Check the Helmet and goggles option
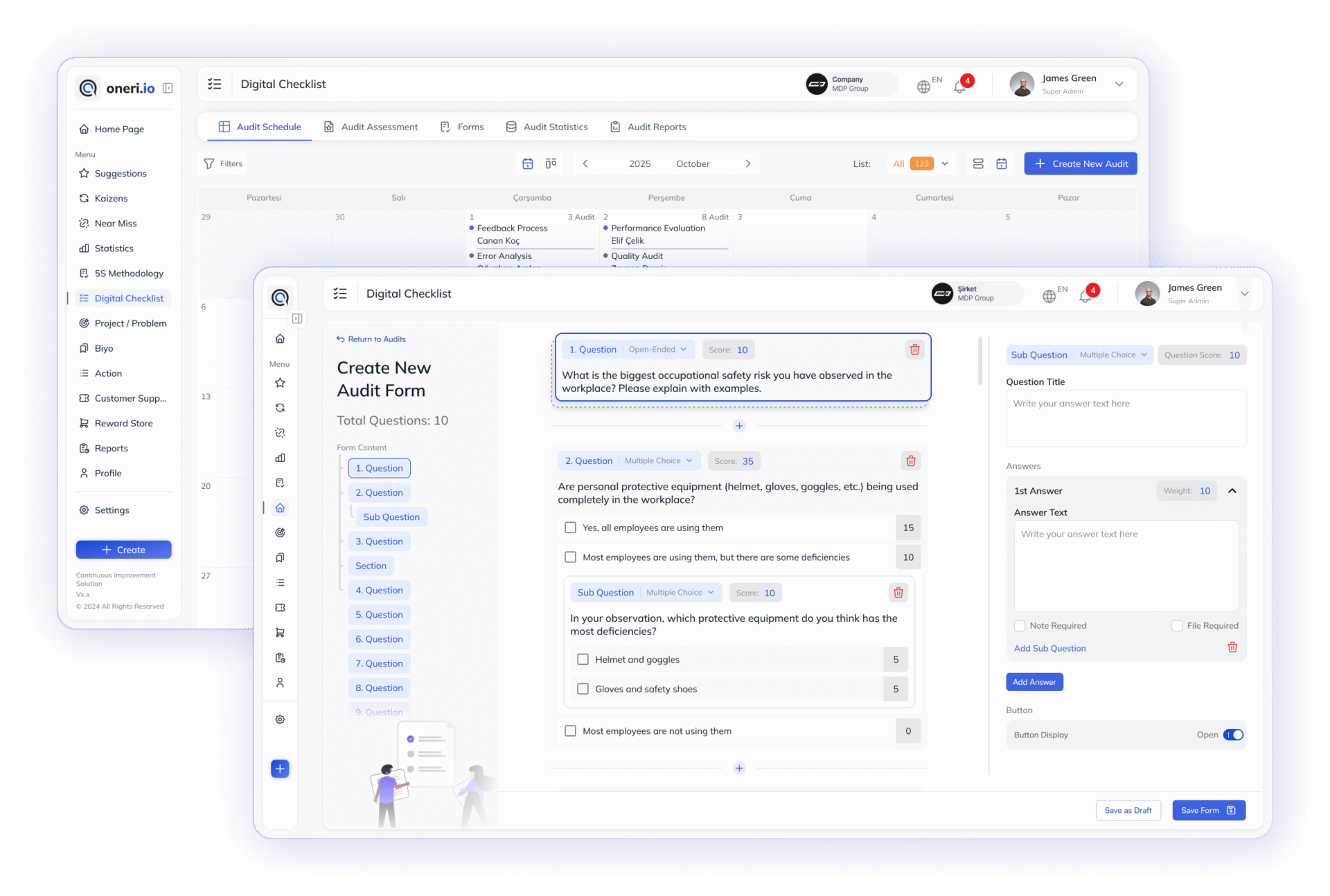The width and height of the screenshot is (1330, 896). pos(583,659)
